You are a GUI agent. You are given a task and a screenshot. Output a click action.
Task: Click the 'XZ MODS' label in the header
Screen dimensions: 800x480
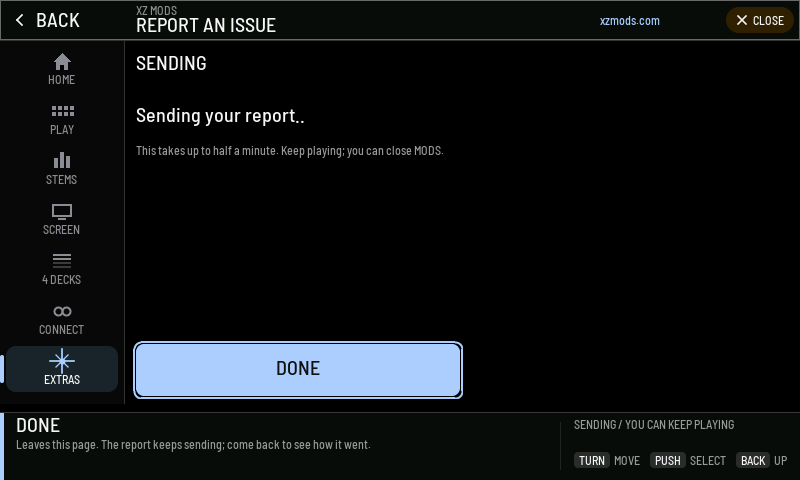coord(157,10)
